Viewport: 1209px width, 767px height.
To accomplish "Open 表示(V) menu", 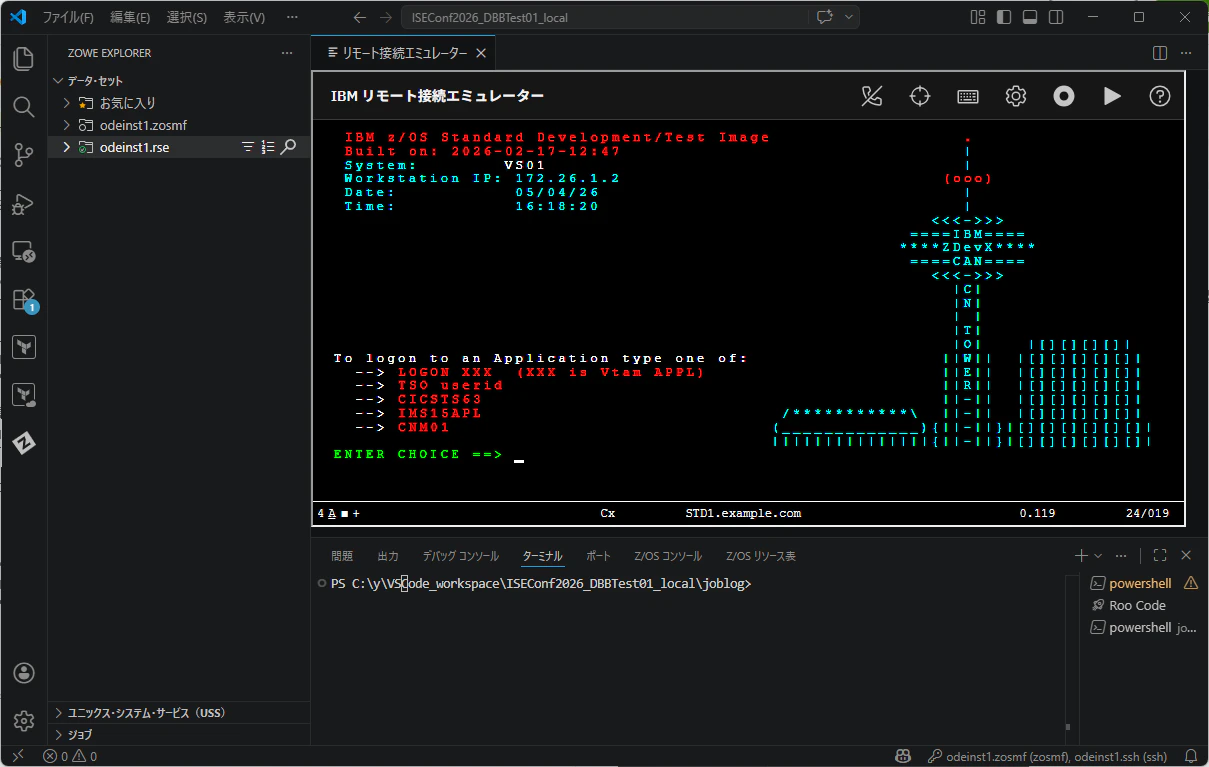I will 244,17.
